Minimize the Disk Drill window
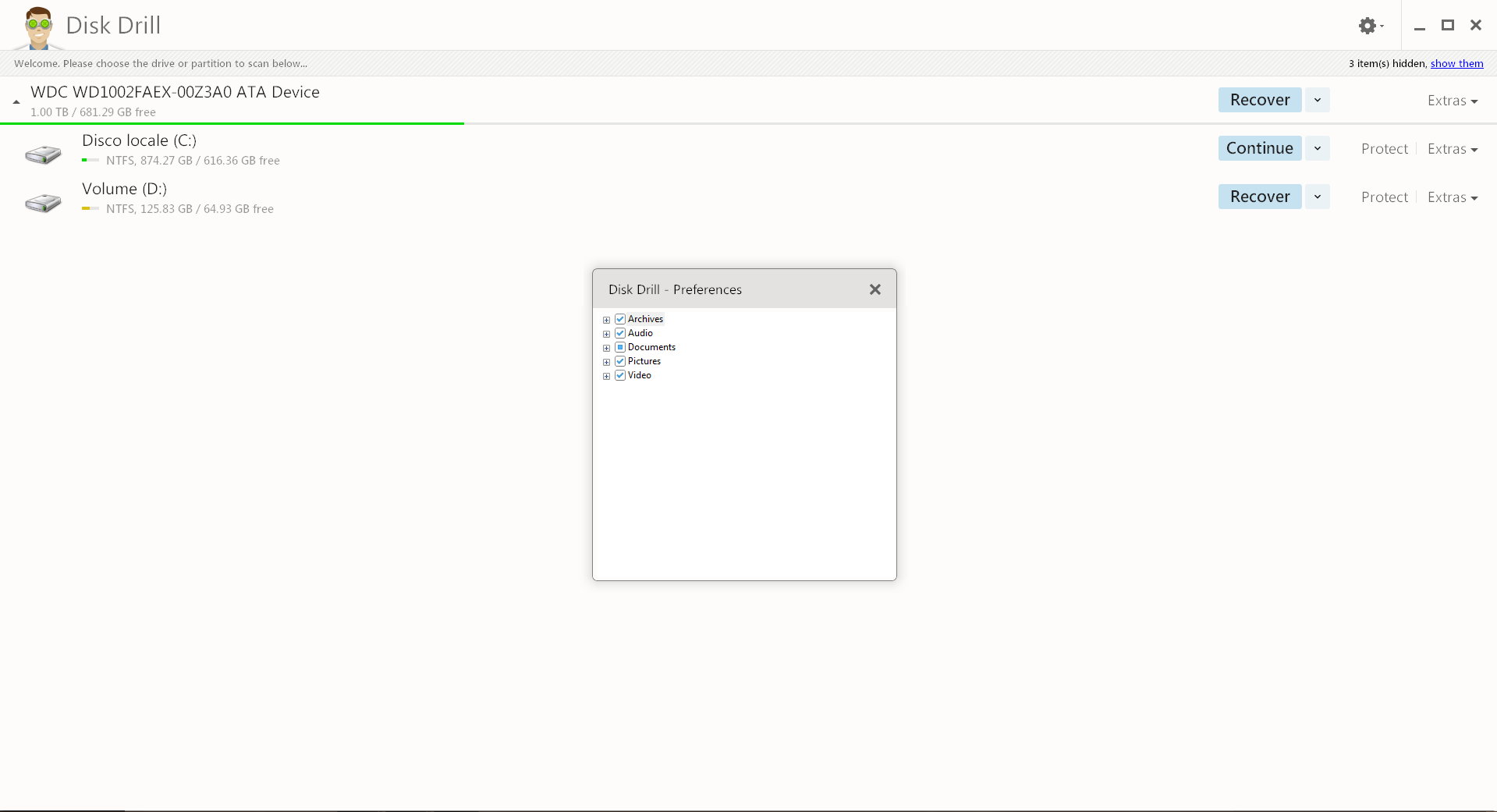Screen dimensions: 1497x812 pyautogui.click(x=1420, y=27)
